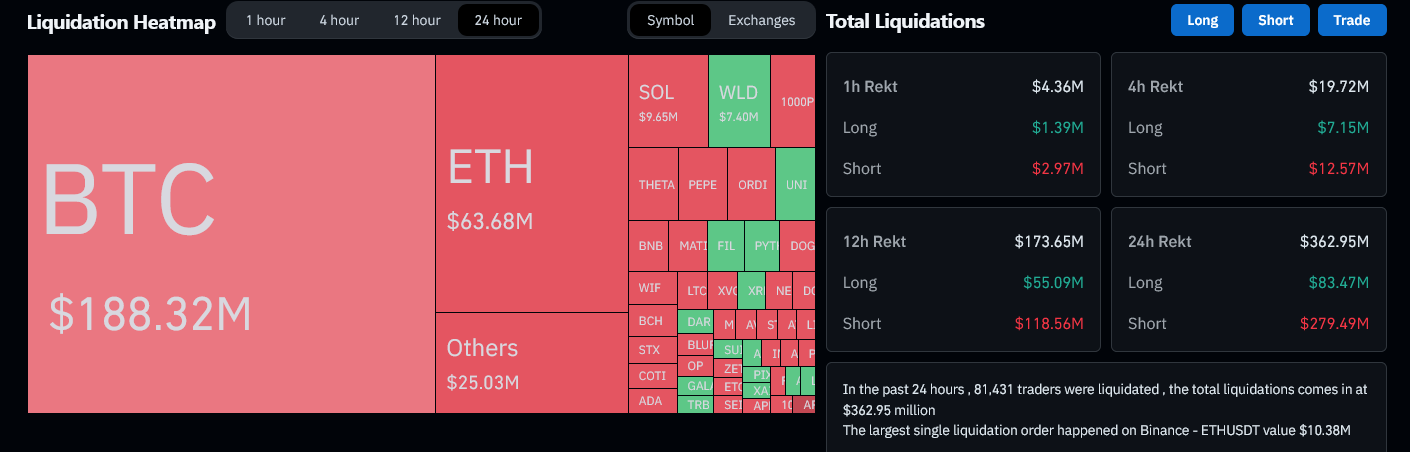1410x452 pixels.
Task: Click the 12h Rekt label
Action: tap(874, 241)
